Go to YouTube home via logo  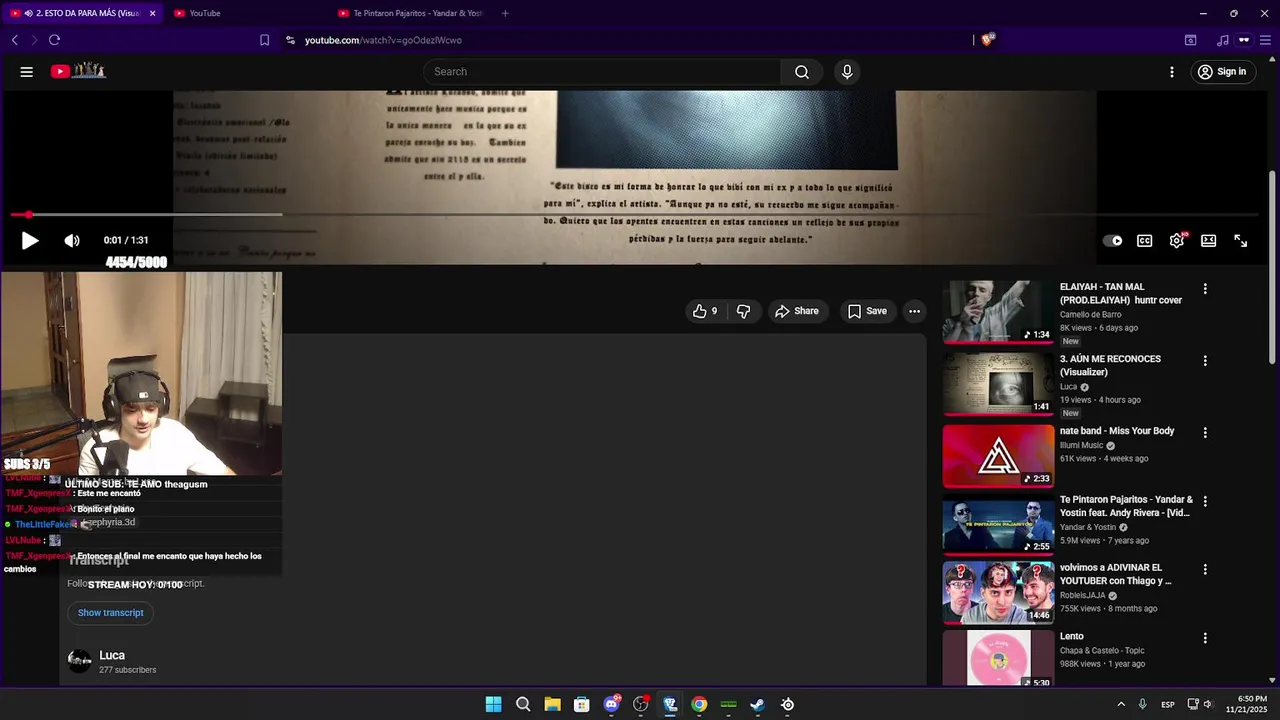pyautogui.click(x=78, y=71)
